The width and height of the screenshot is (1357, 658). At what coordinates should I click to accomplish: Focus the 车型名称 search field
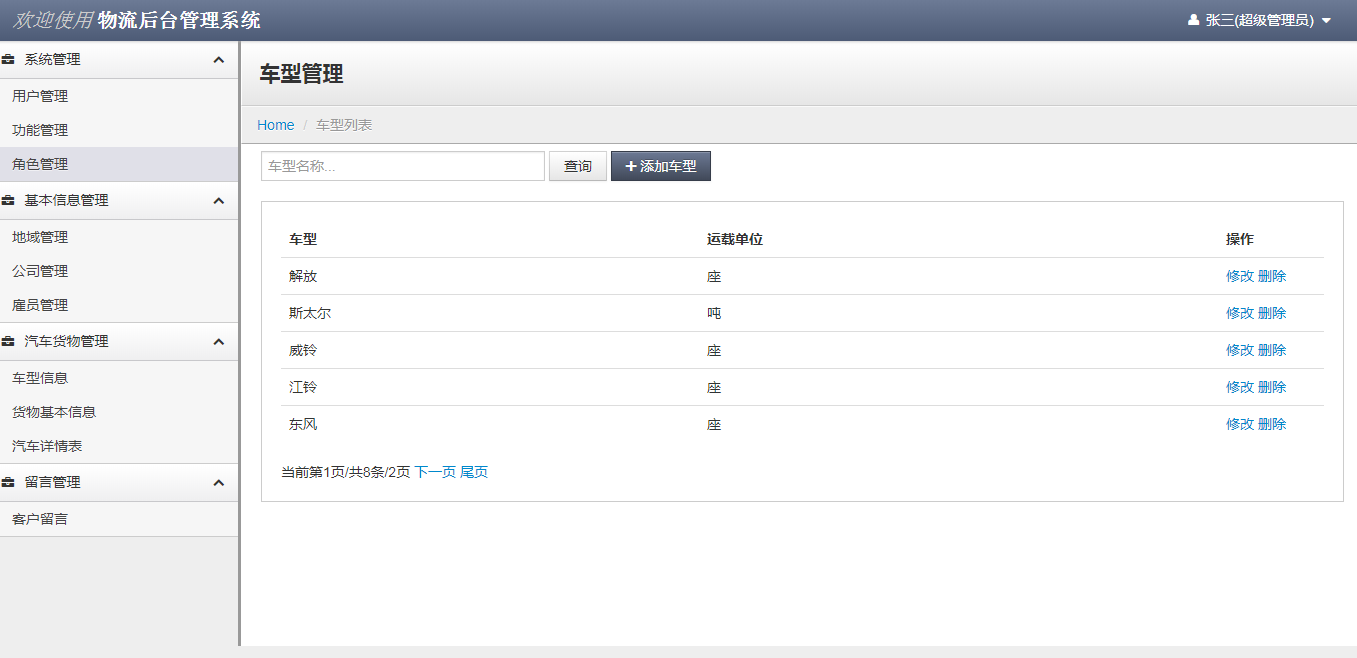(x=403, y=166)
